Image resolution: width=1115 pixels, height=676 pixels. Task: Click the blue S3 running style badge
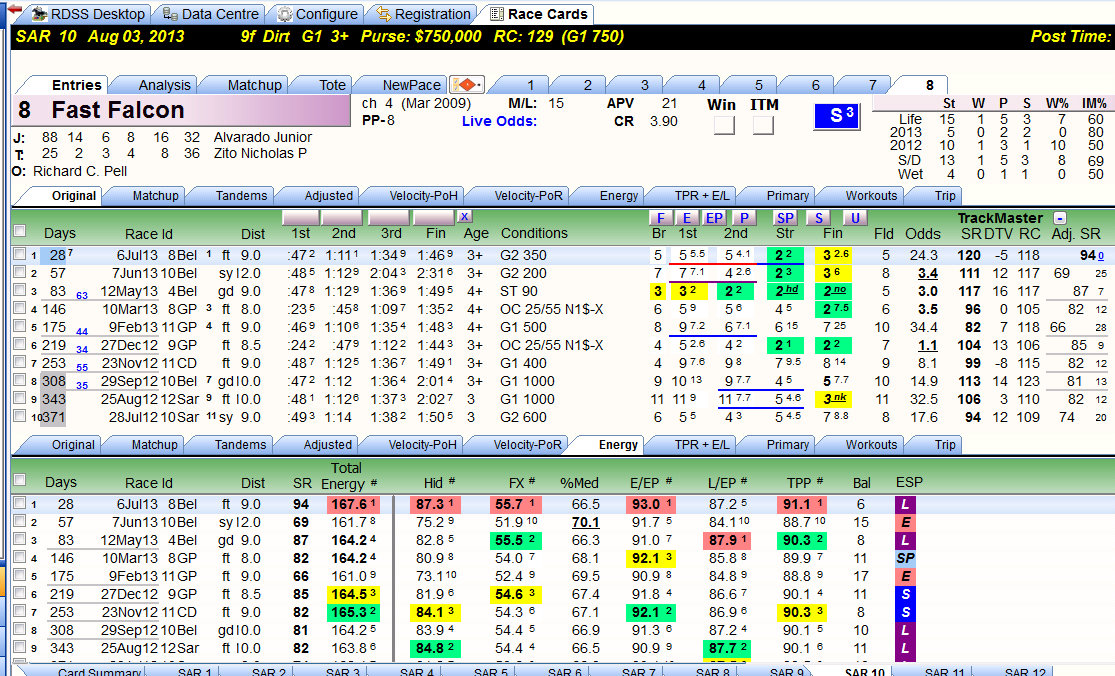837,116
